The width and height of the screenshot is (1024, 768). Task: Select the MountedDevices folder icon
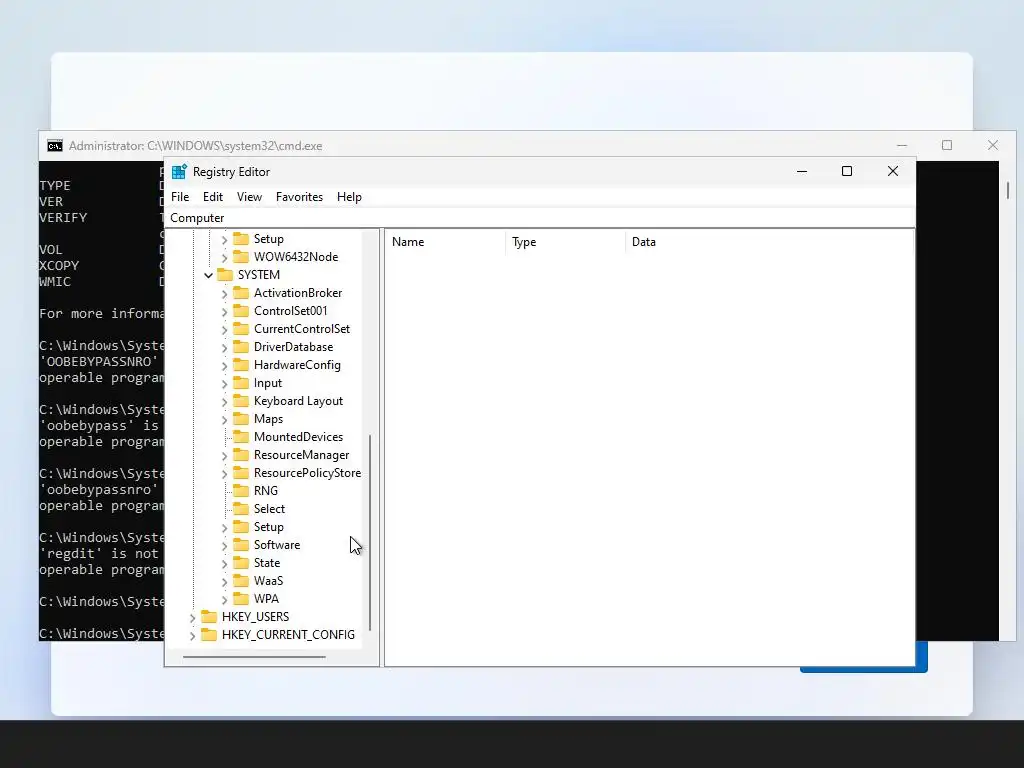coord(241,436)
